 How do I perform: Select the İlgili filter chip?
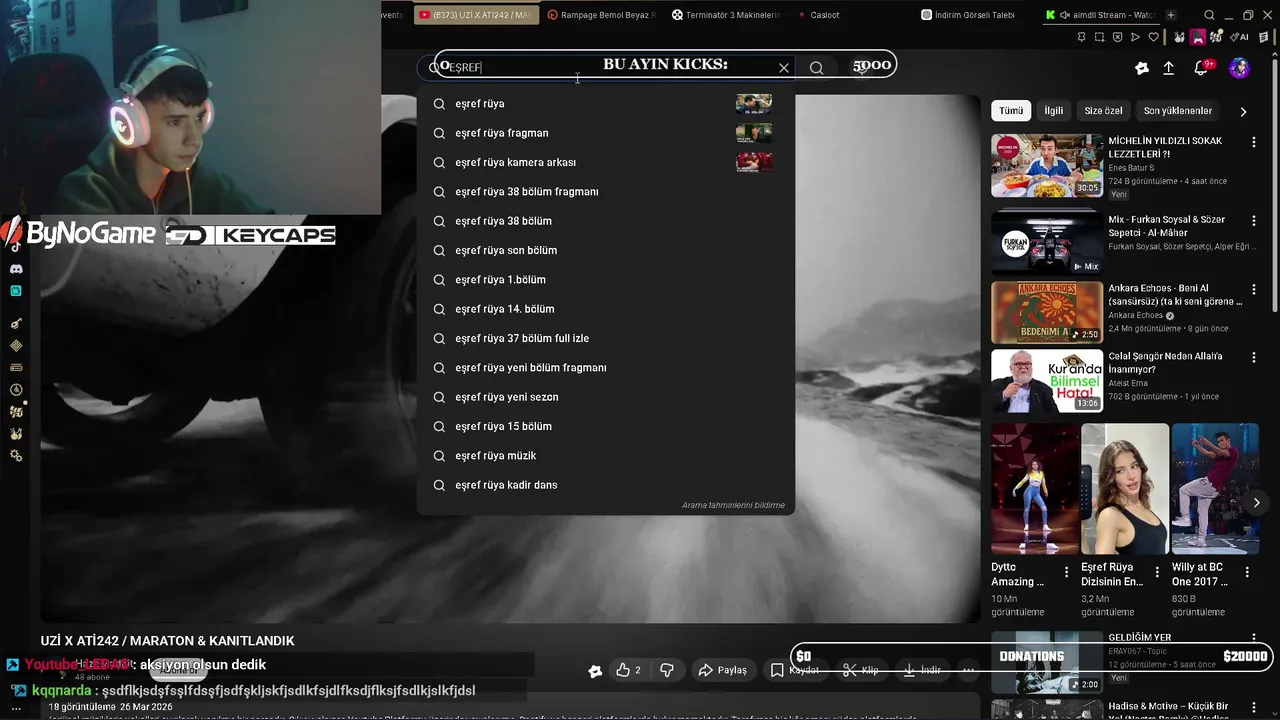(1054, 111)
